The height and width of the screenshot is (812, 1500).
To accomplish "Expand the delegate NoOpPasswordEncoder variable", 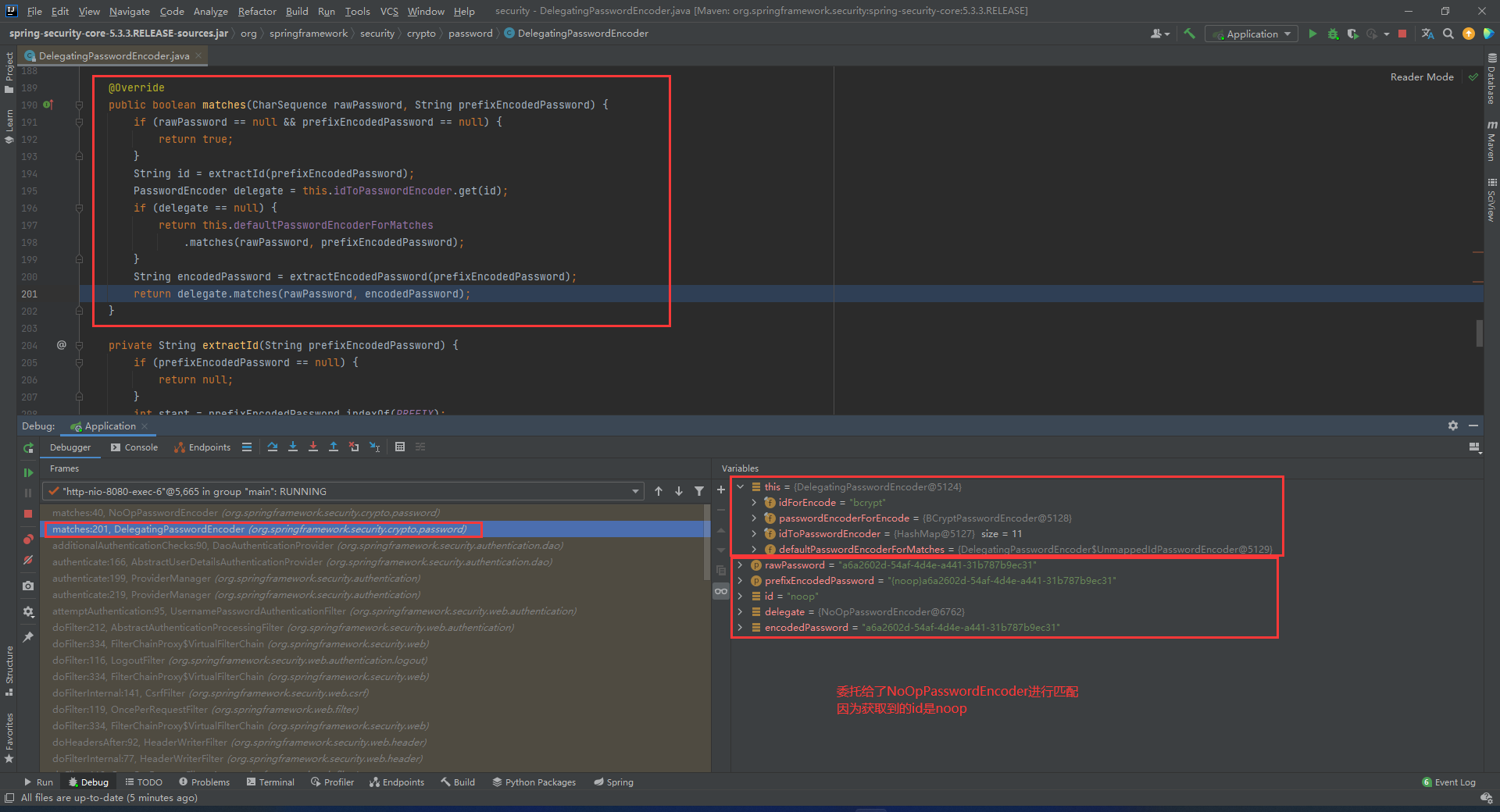I will pyautogui.click(x=741, y=611).
